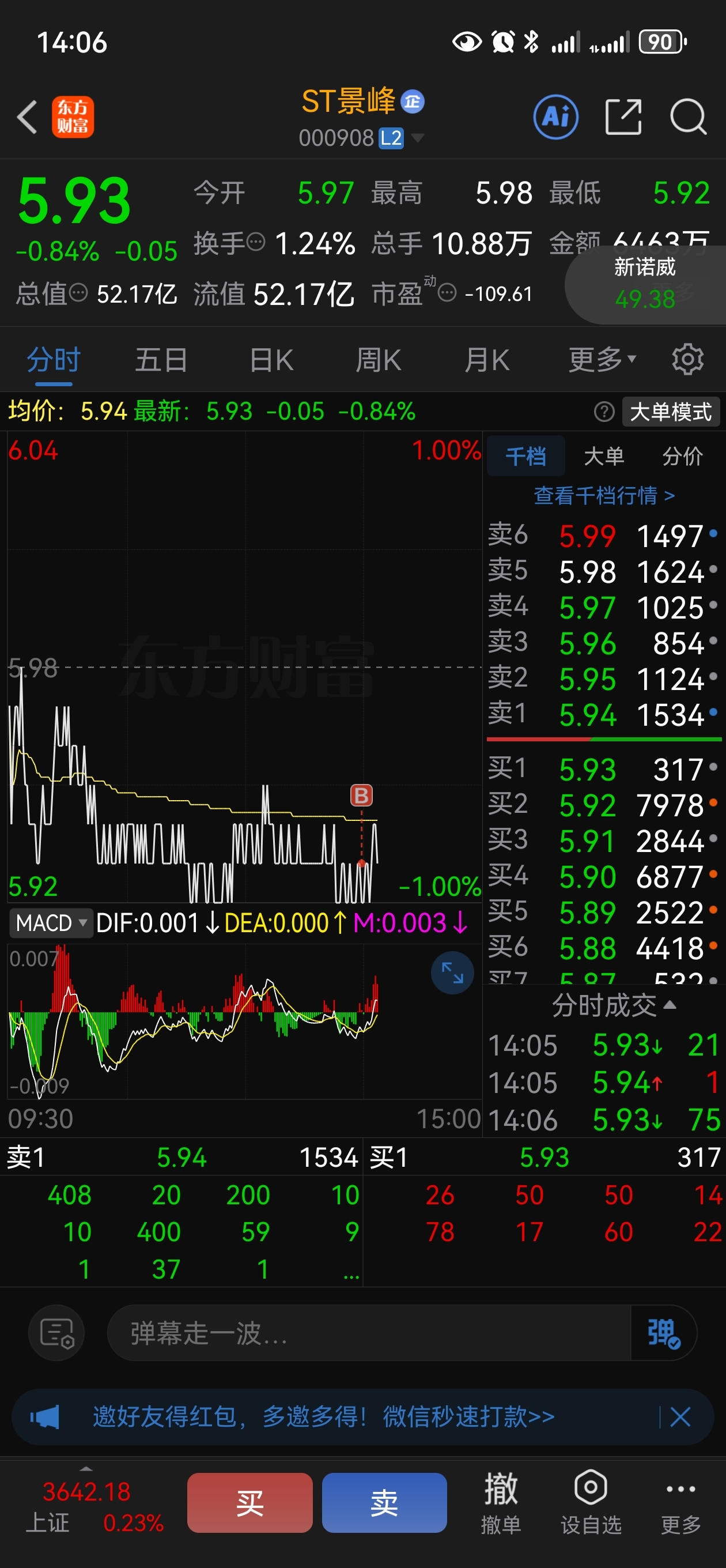Select the 买1 5.93 order row
The width and height of the screenshot is (726, 1568).
604,769
